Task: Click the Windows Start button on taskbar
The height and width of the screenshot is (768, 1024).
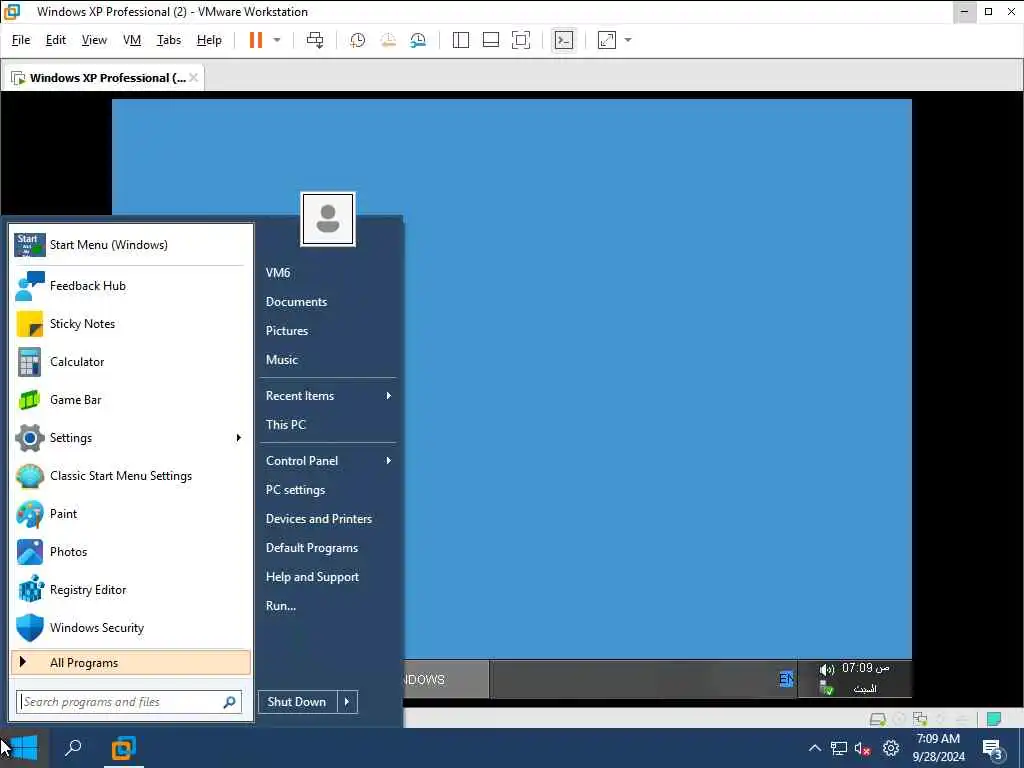Action: [x=24, y=748]
